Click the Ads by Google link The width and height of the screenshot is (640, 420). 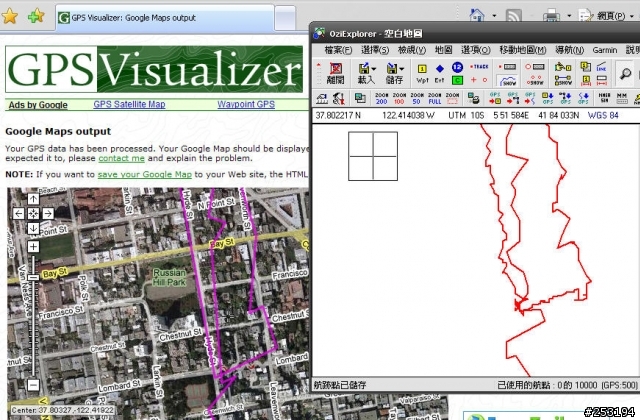[x=38, y=105]
